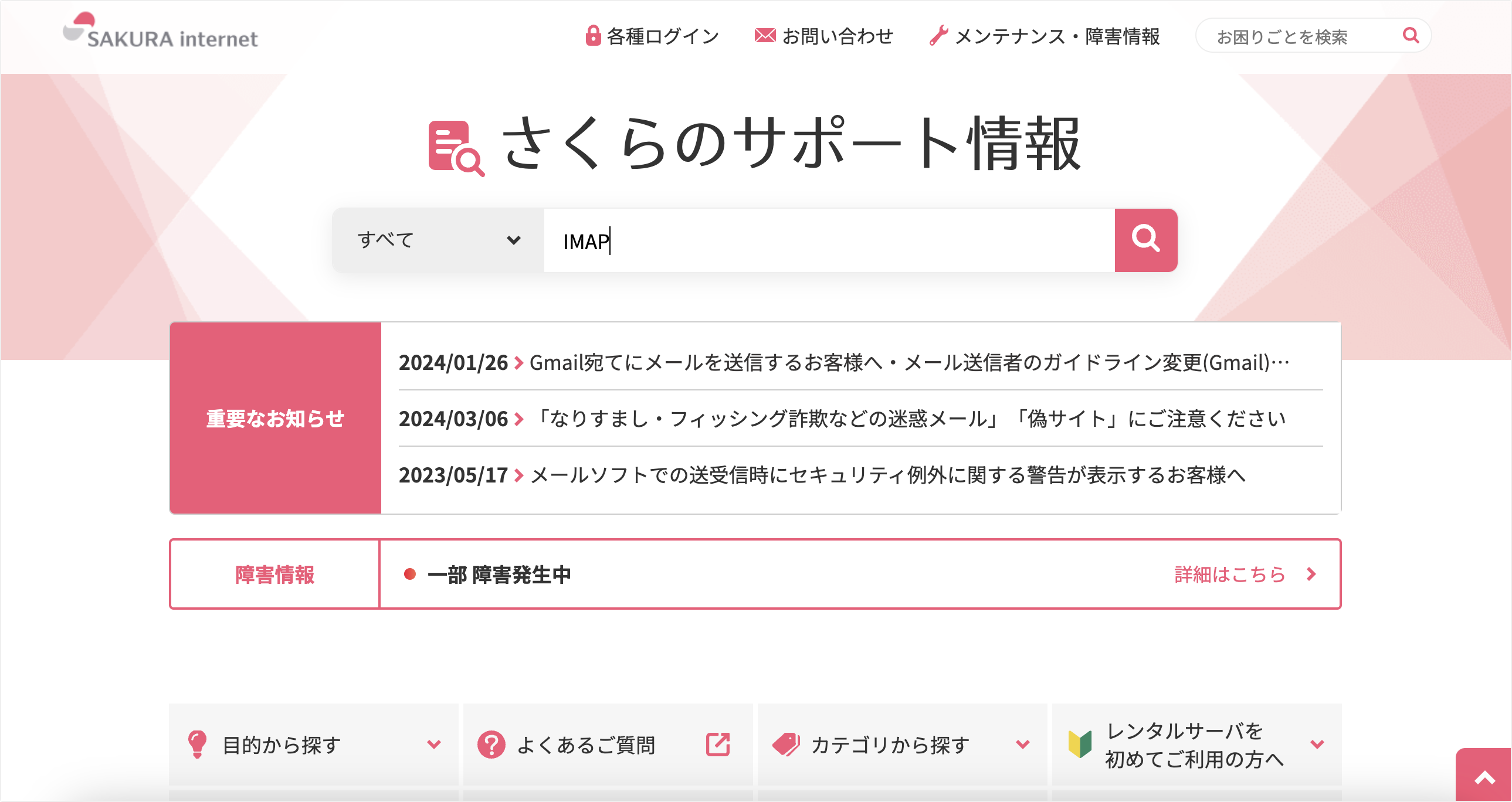The height and width of the screenshot is (802, 1512).
Task: Open 各種ログイン menu item
Action: [x=663, y=36]
